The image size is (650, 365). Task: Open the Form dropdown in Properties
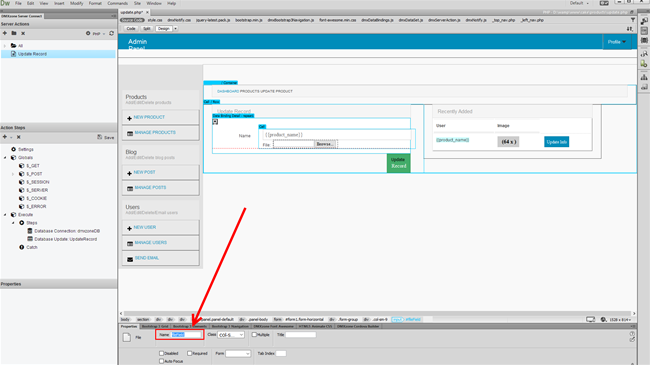238,353
